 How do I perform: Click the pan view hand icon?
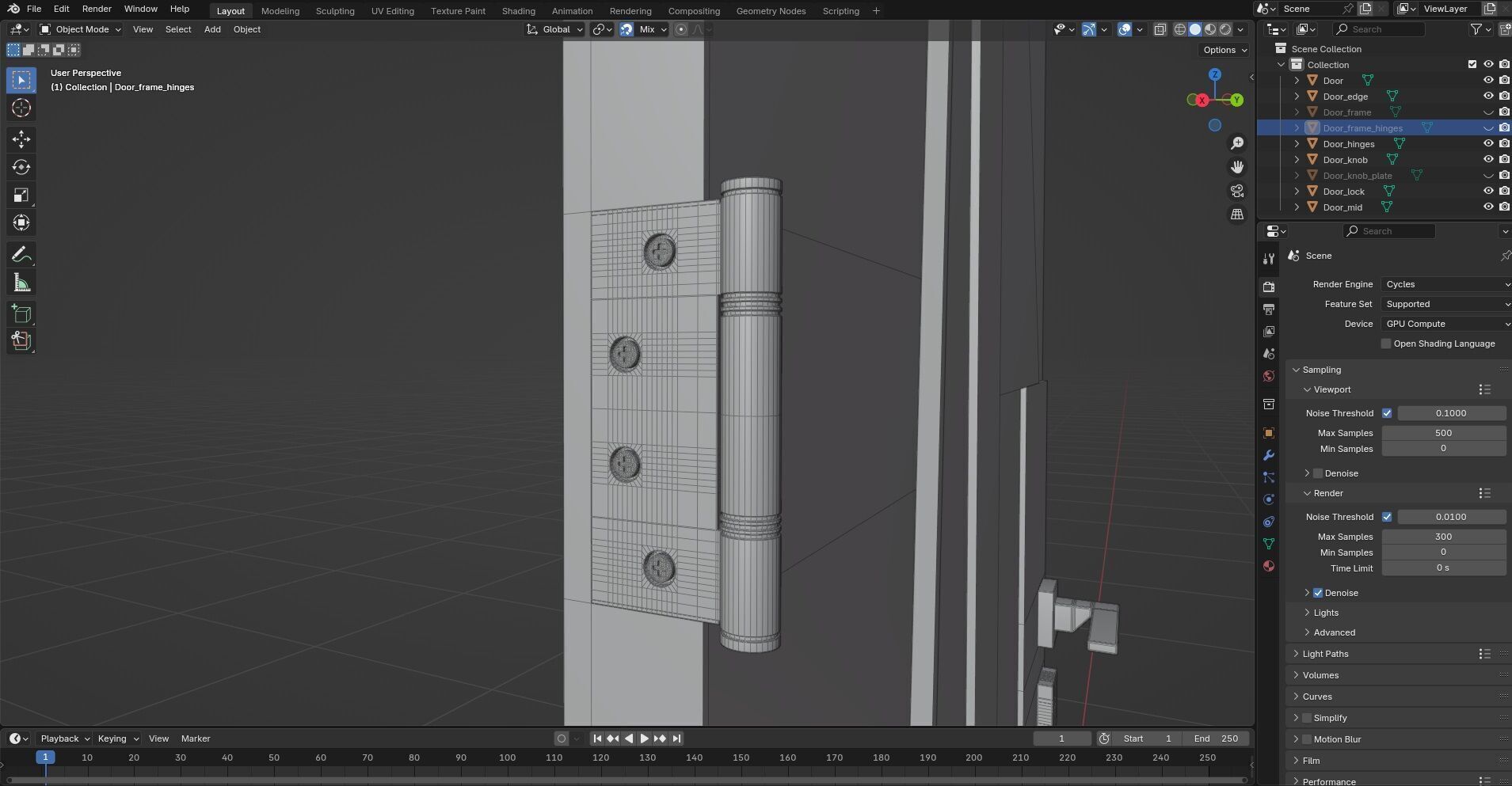[1237, 167]
